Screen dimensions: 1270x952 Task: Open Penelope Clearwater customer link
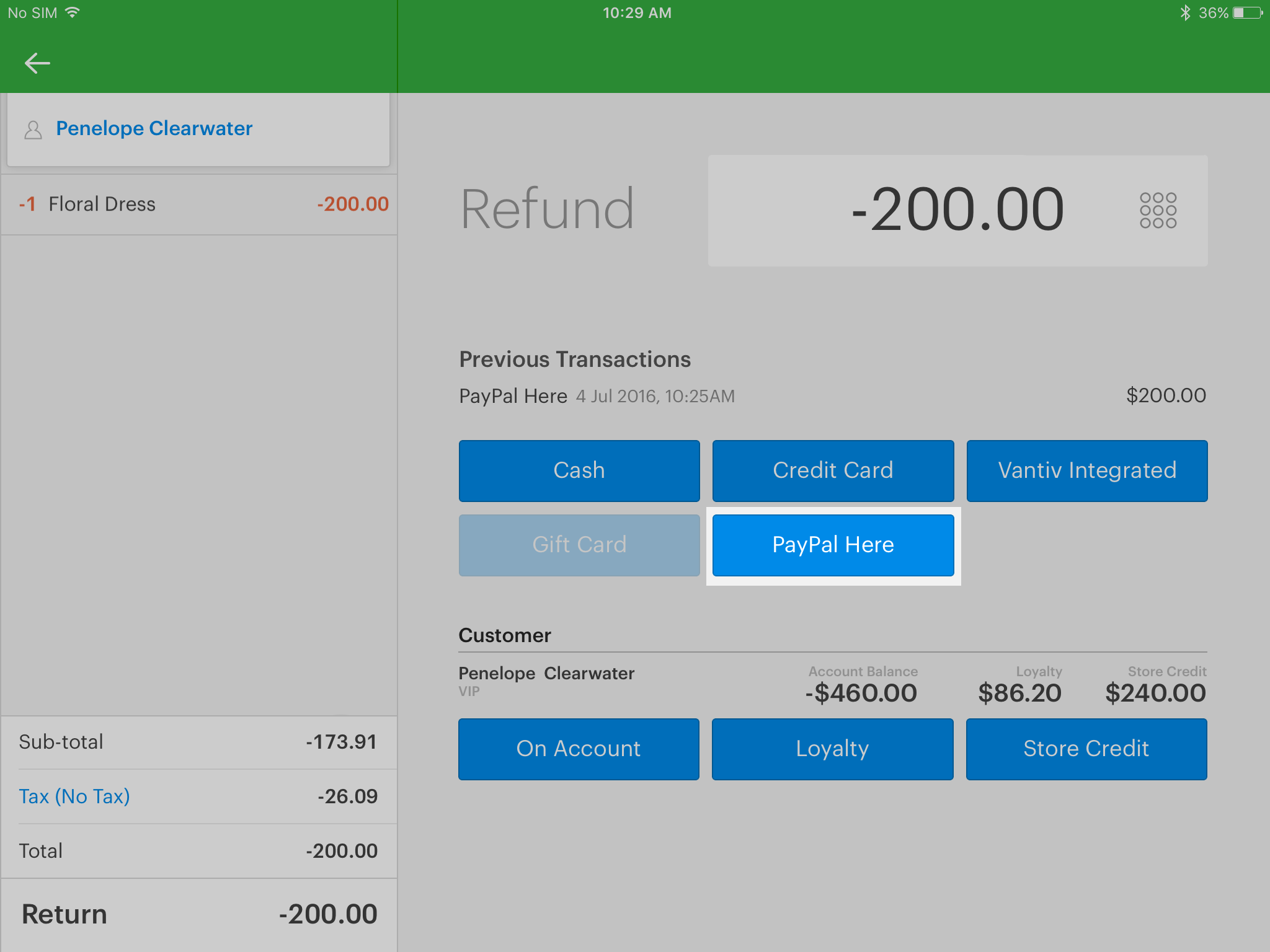(154, 128)
